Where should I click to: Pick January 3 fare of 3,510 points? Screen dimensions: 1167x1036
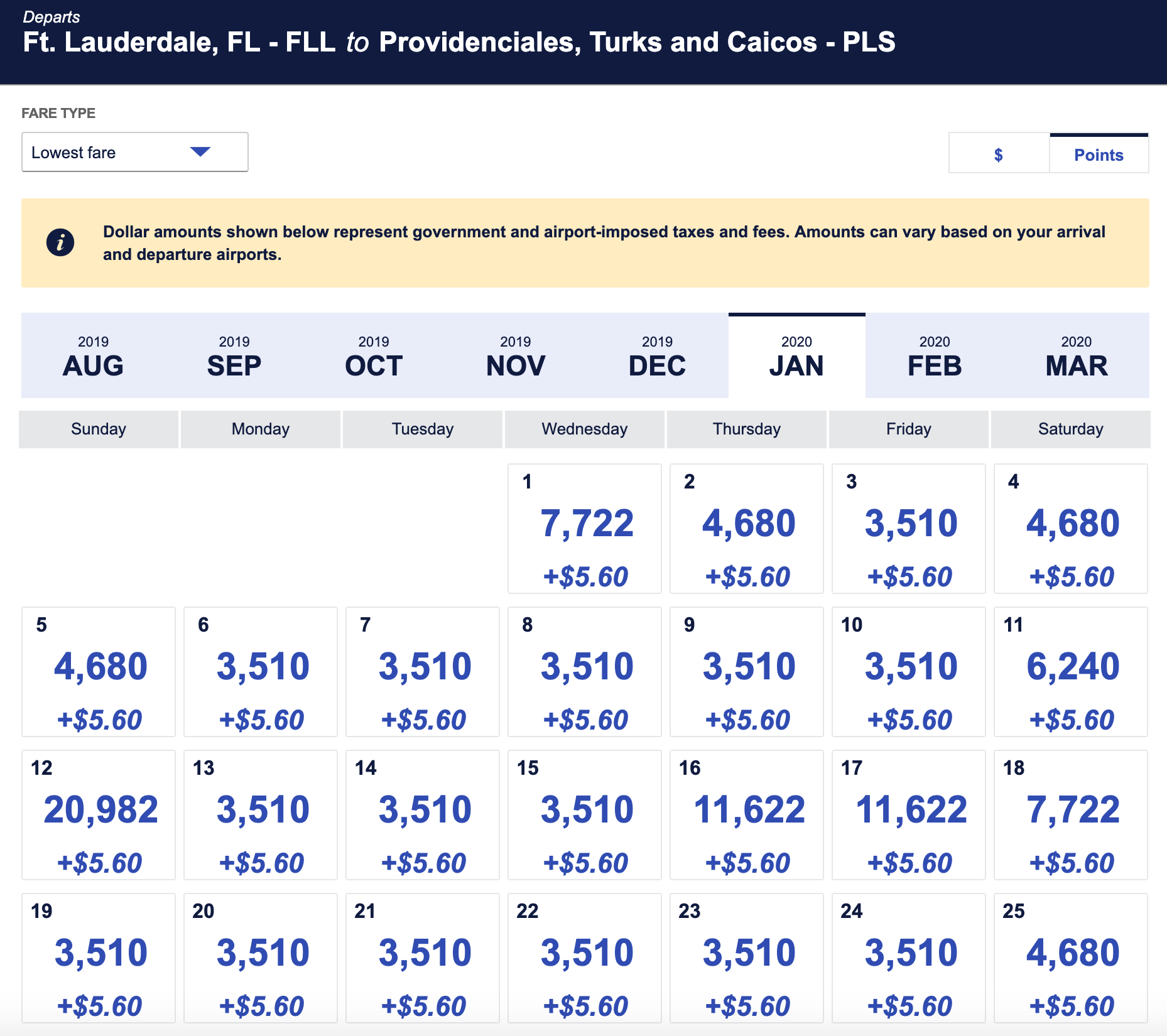coord(909,529)
